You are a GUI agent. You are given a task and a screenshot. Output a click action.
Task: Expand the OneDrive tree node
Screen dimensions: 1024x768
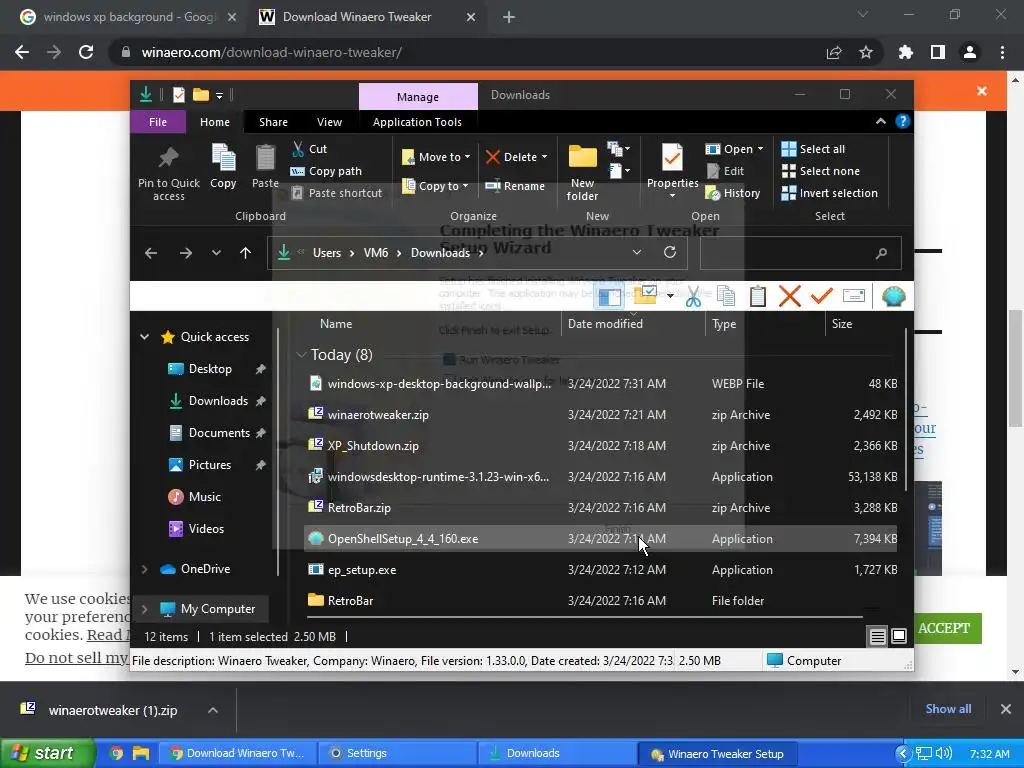click(144, 569)
